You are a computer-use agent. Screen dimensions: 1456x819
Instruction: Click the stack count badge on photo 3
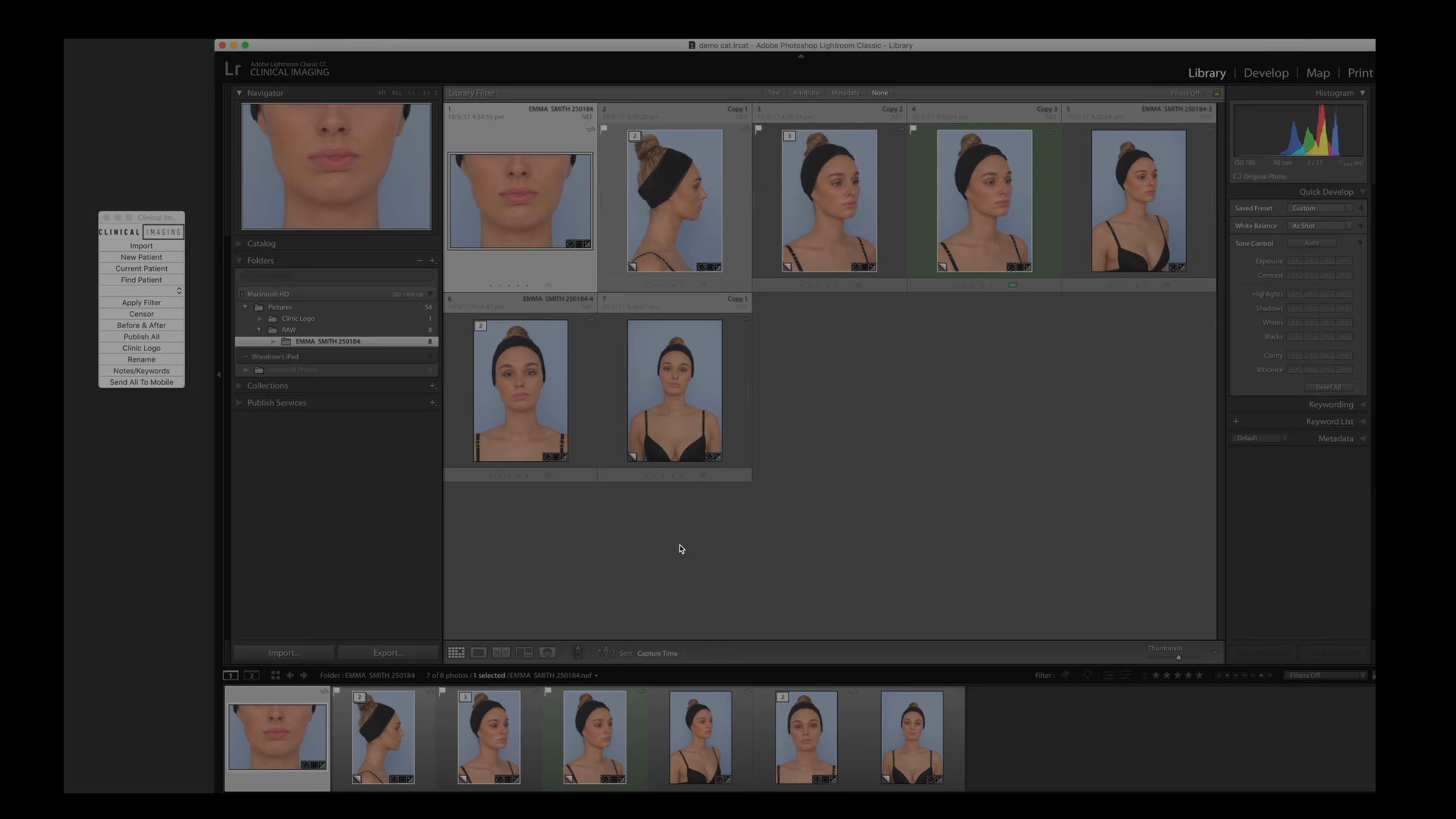[x=789, y=136]
